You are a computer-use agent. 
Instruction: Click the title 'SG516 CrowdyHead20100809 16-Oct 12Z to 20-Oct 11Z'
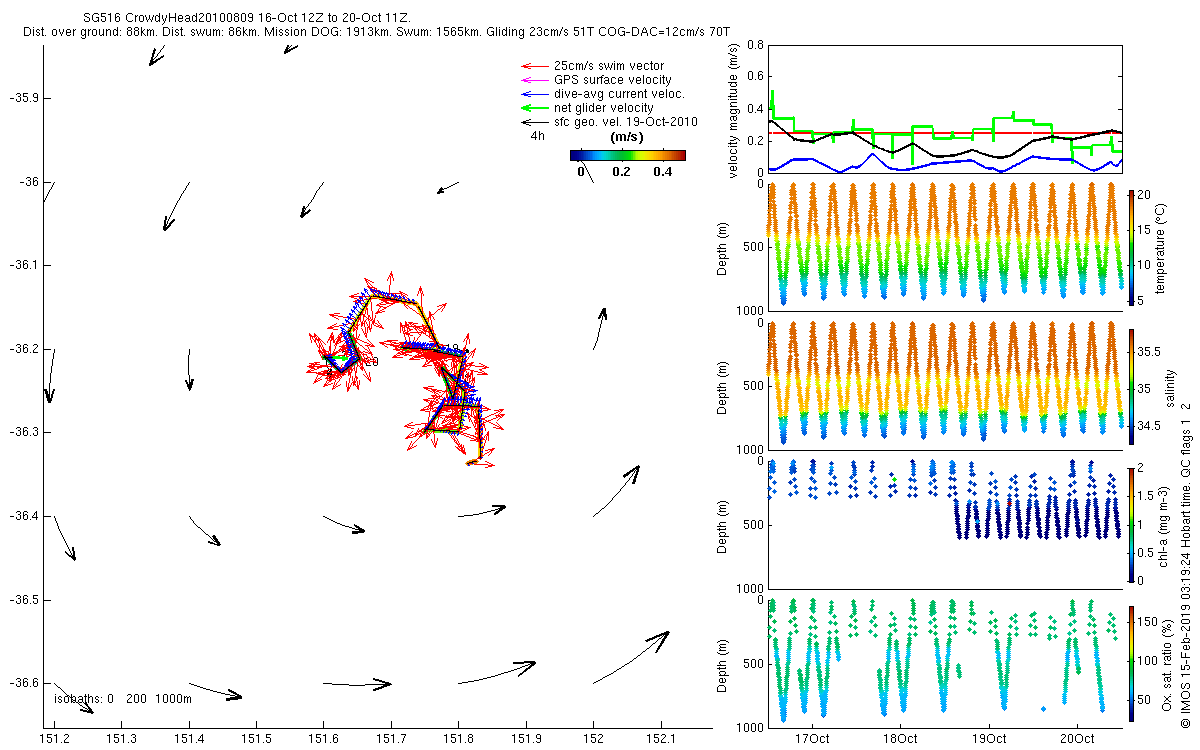tap(246, 19)
